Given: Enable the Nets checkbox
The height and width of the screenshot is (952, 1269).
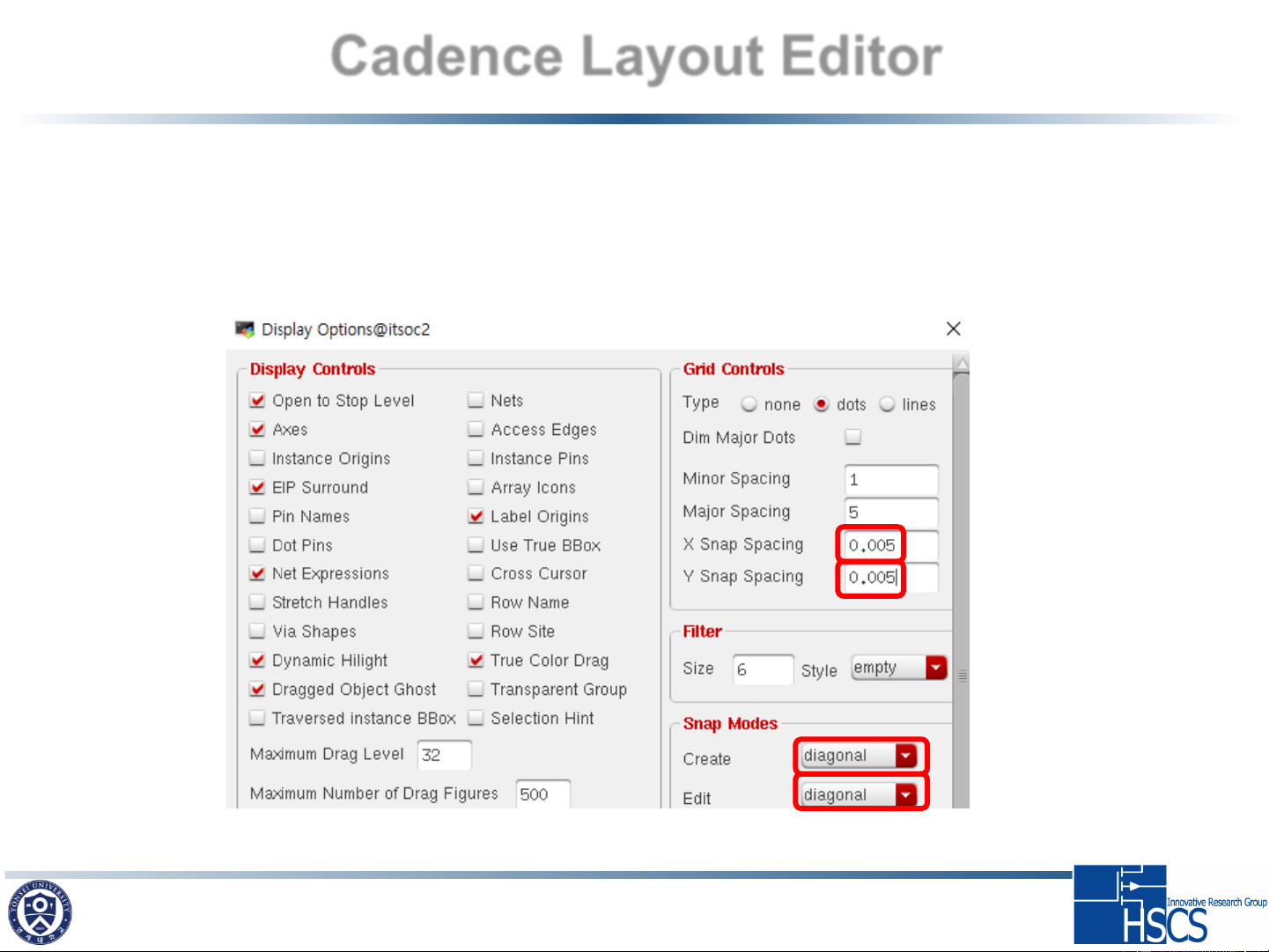Looking at the screenshot, I should pyautogui.click(x=476, y=401).
